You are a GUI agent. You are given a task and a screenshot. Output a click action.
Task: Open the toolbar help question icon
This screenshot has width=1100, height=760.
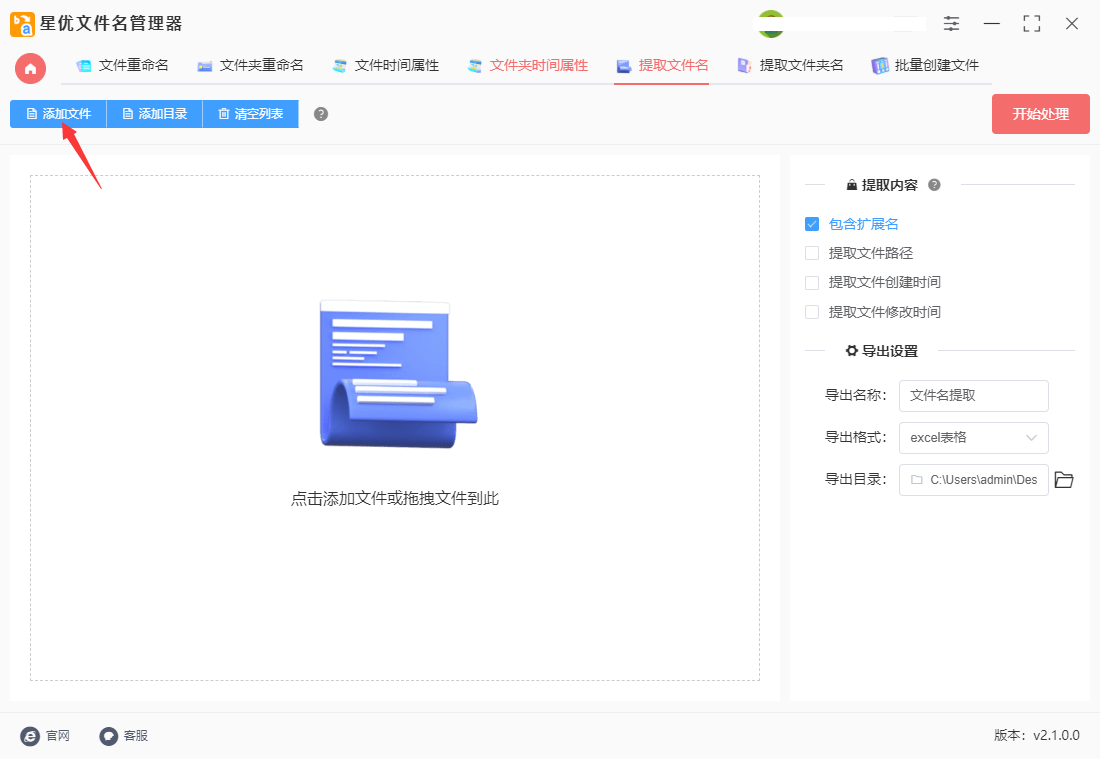(321, 114)
